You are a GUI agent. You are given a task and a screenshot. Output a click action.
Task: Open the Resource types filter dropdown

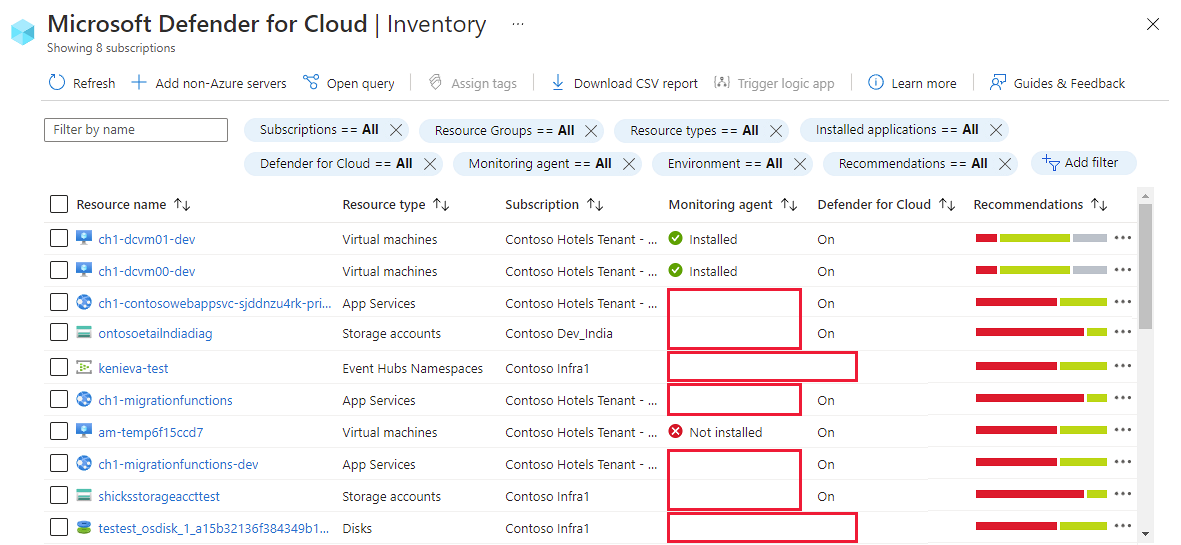click(x=694, y=130)
